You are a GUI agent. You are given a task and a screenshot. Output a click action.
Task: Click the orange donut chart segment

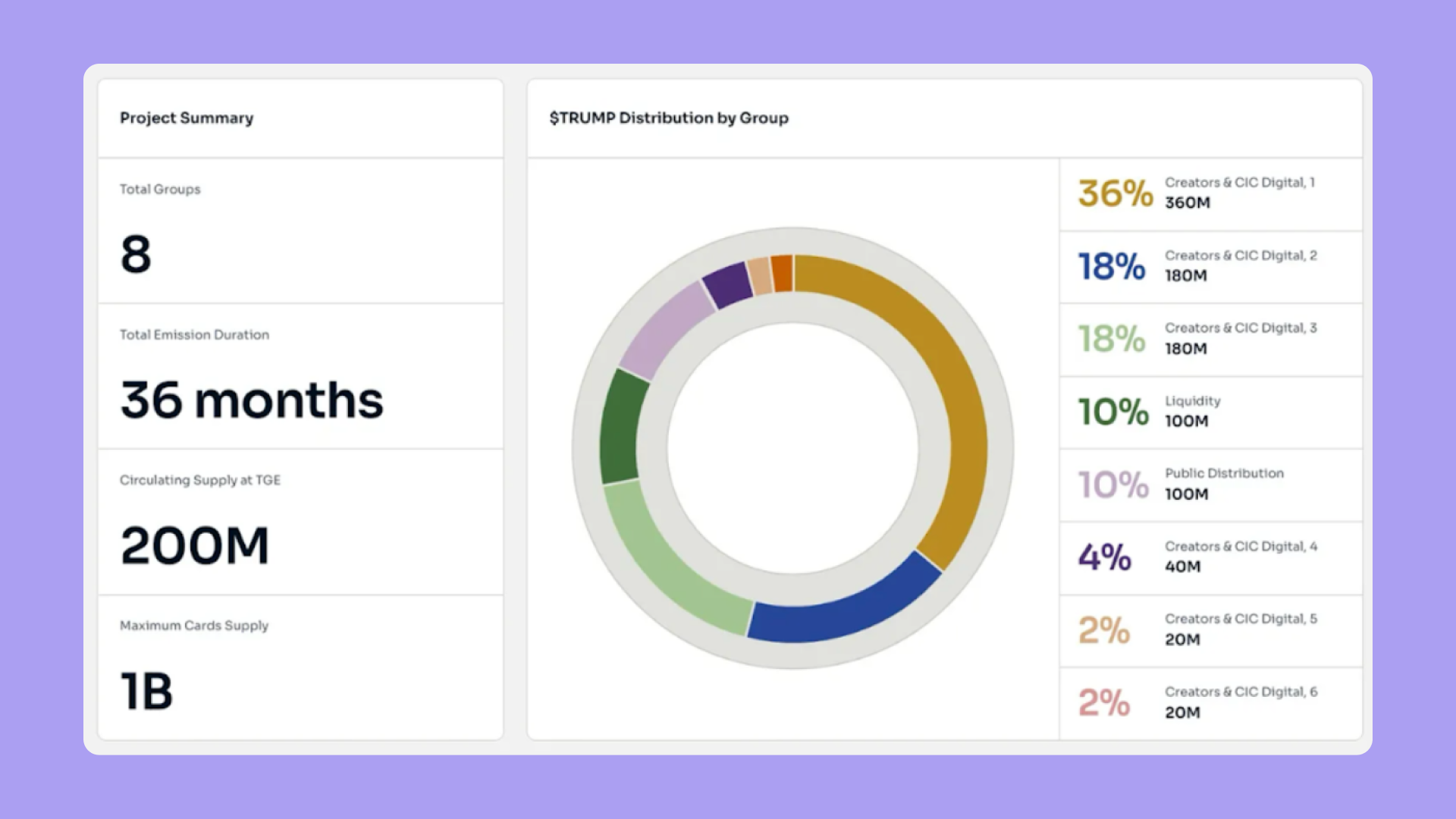point(783,273)
